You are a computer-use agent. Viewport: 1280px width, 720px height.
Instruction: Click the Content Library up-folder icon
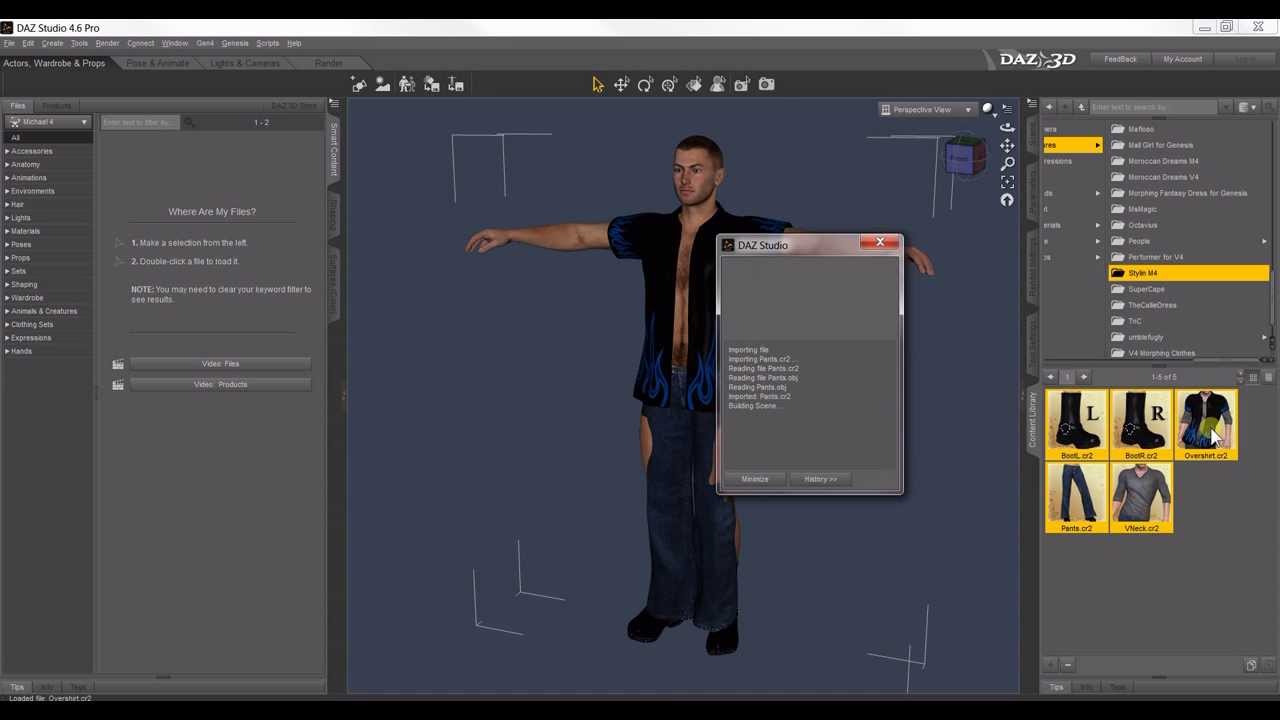tap(1081, 107)
